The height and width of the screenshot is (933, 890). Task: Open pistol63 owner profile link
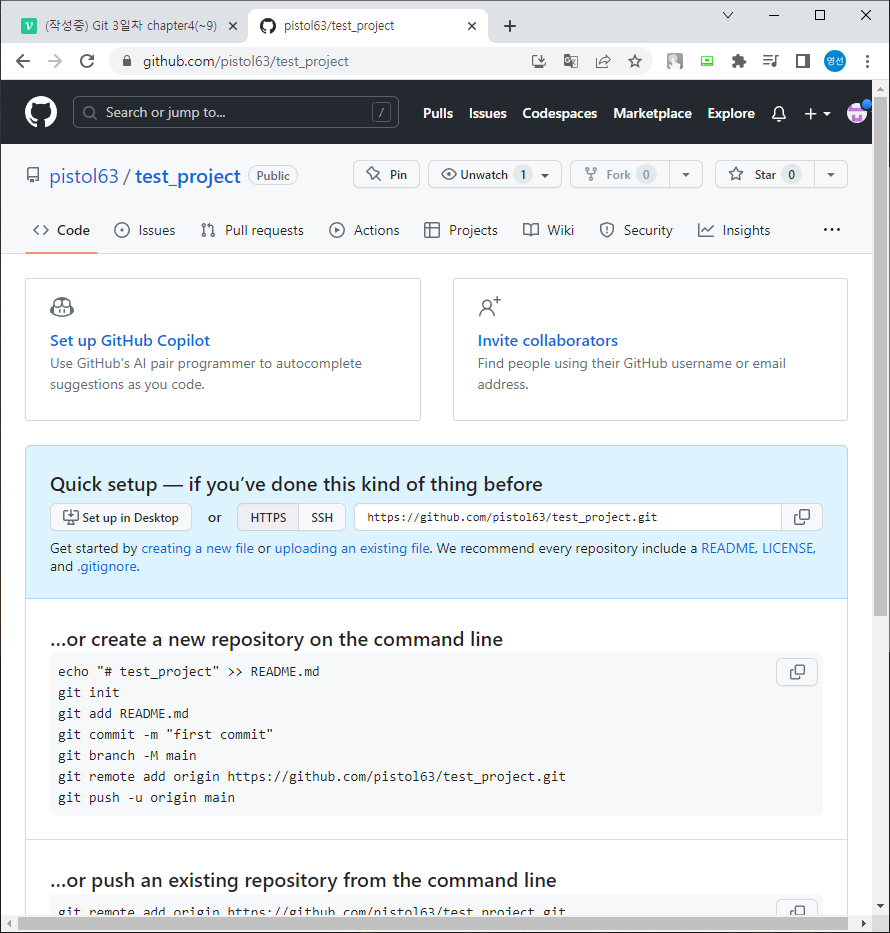[x=84, y=176]
